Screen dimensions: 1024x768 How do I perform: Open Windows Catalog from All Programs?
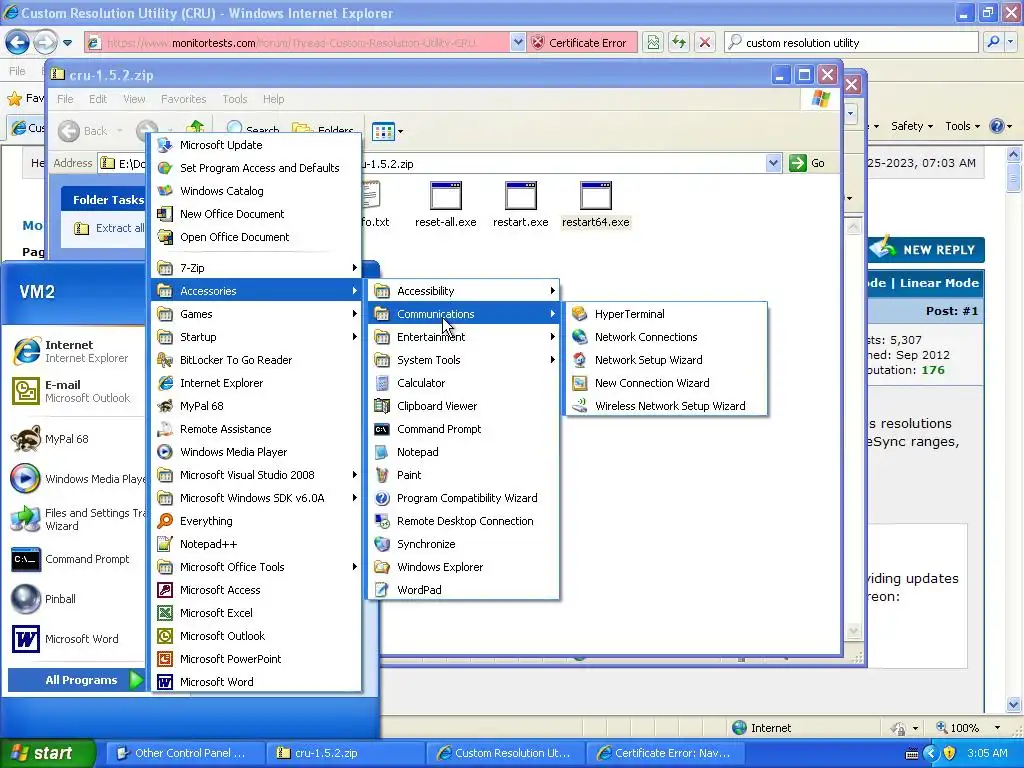click(256, 191)
